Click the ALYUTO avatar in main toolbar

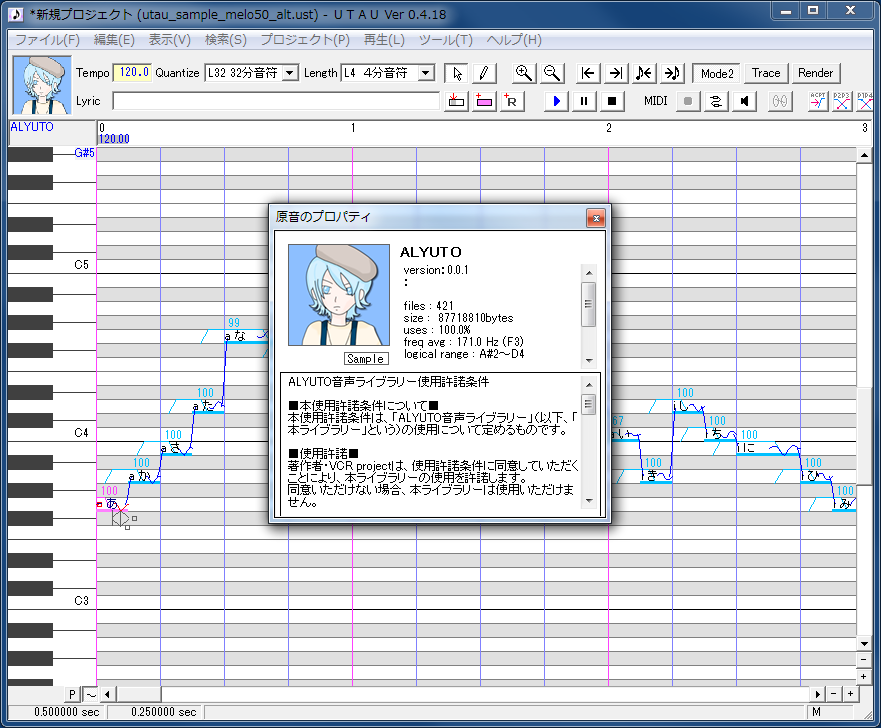pos(42,85)
